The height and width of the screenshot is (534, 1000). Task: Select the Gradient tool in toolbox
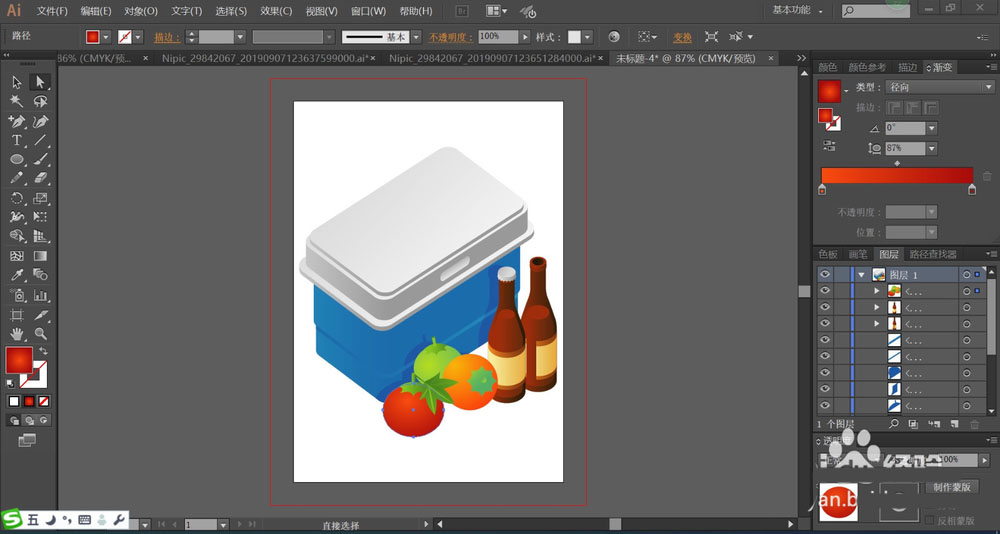click(40, 256)
